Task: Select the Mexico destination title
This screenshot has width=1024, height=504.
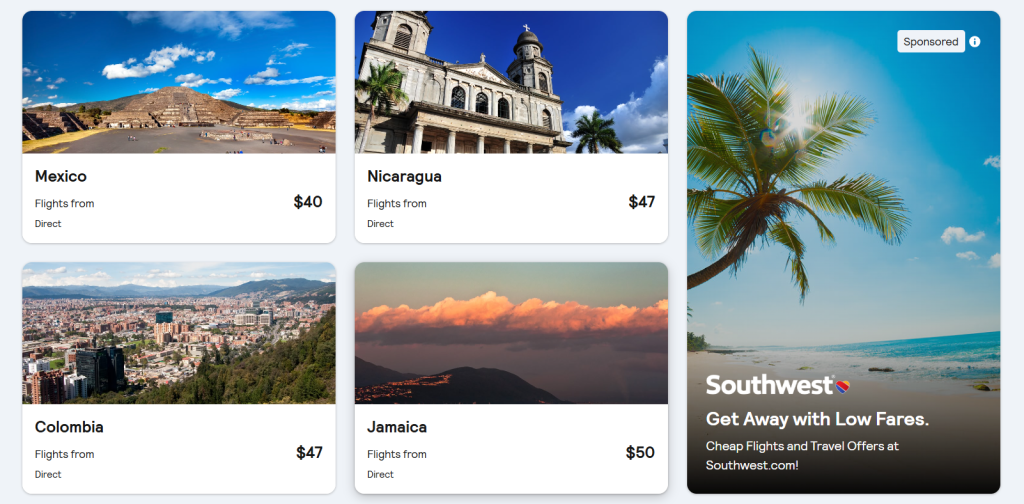Action: pos(61,176)
